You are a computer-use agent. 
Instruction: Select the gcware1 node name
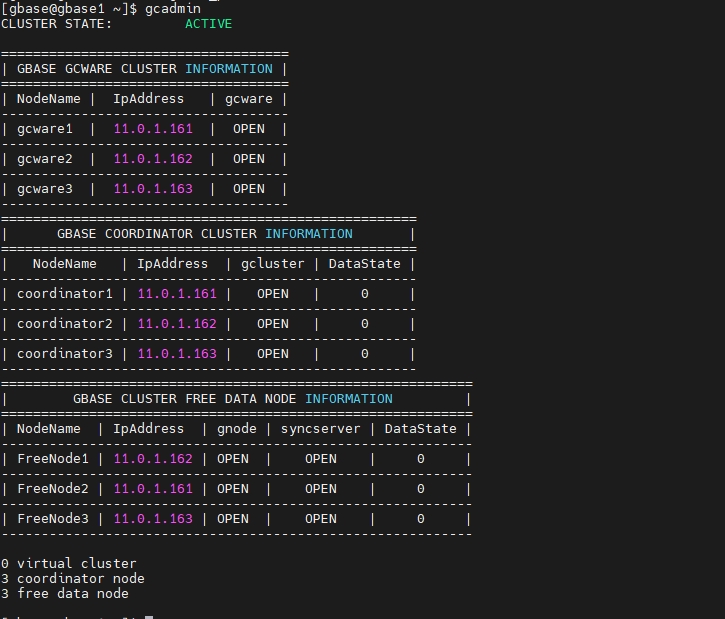[45, 129]
